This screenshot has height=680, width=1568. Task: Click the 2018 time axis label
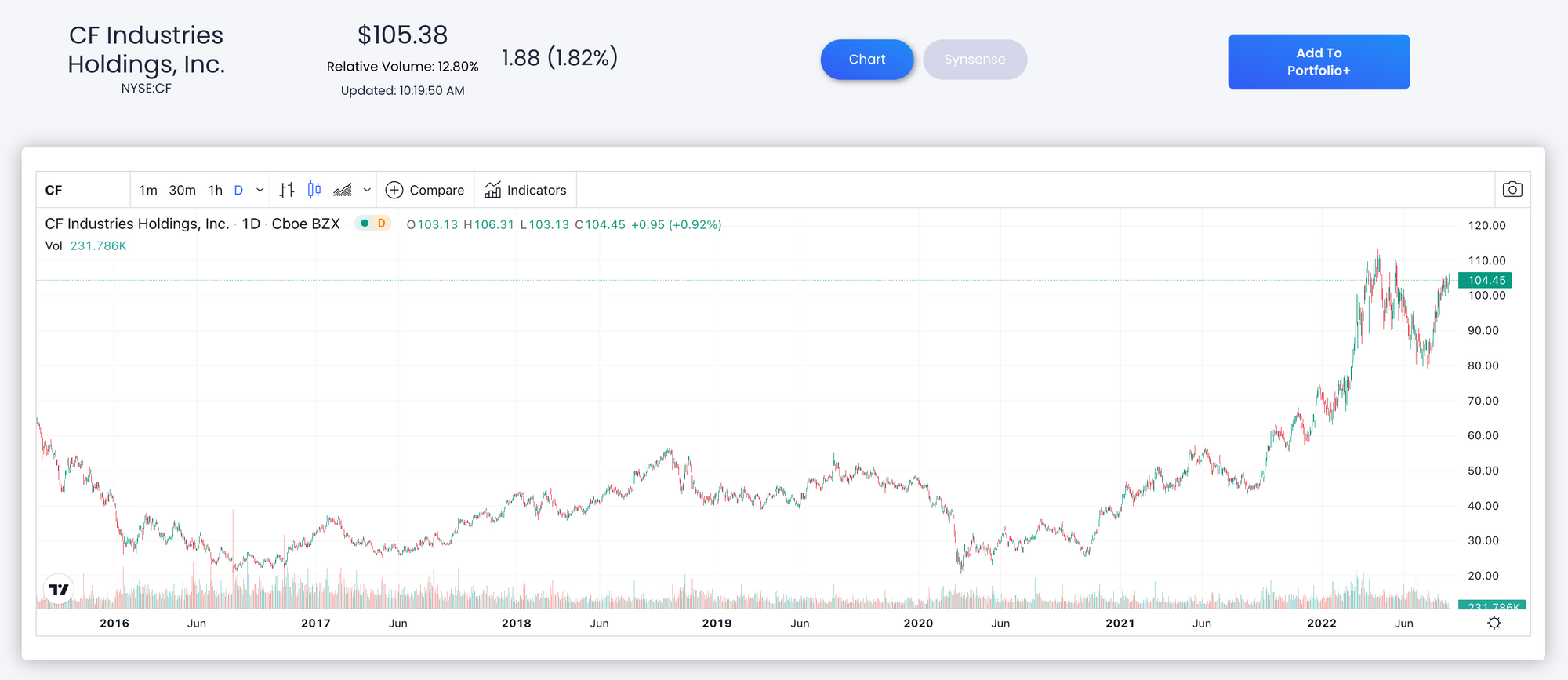517,623
